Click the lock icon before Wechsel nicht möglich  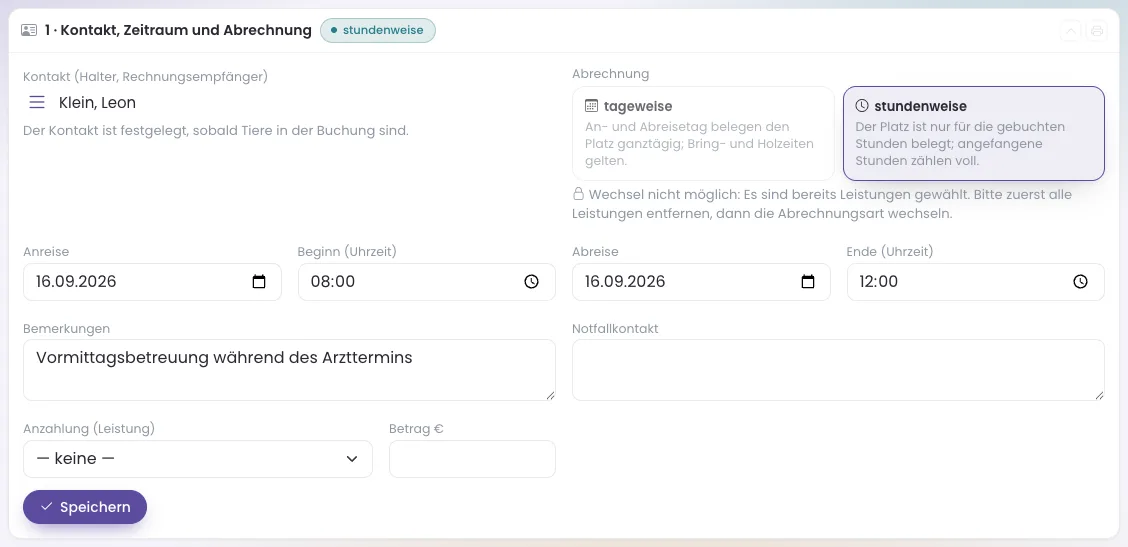coord(578,194)
